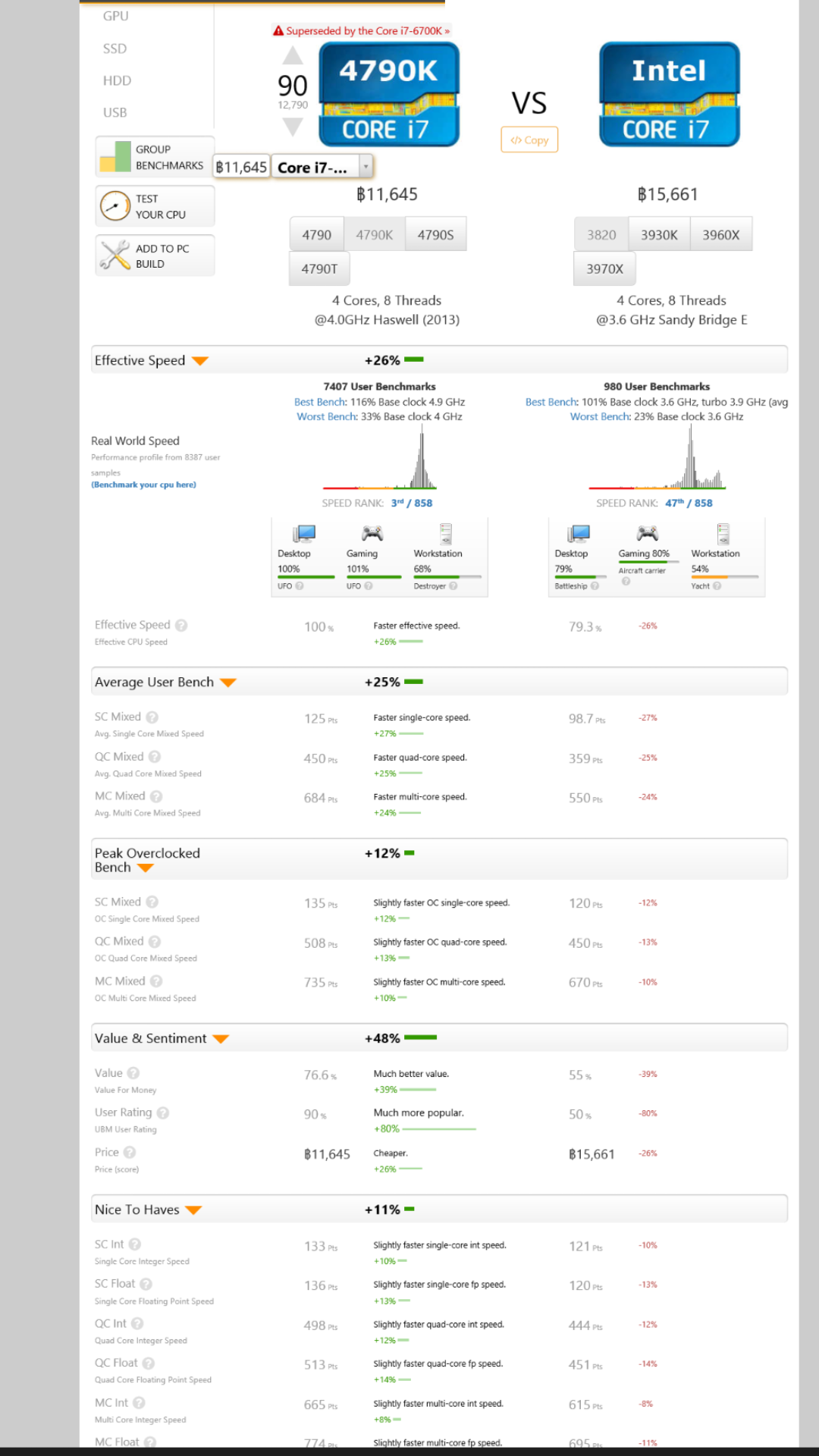Select the 4790S model variant
The width and height of the screenshot is (819, 1456).
(x=435, y=235)
